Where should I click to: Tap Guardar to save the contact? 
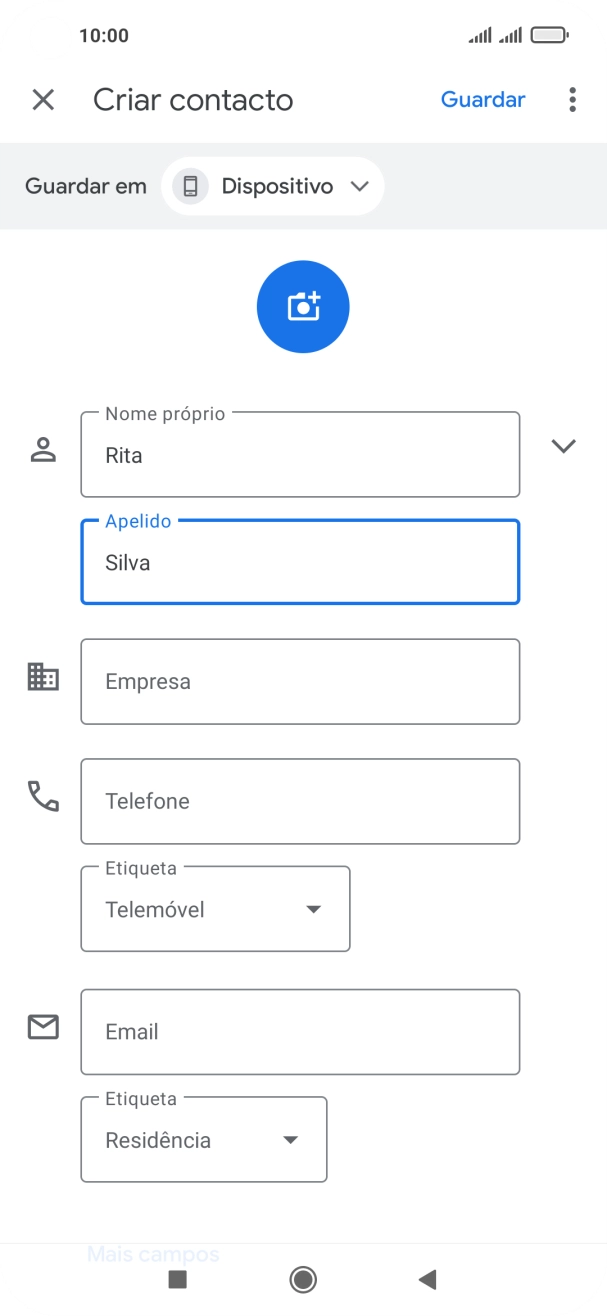pyautogui.click(x=483, y=99)
